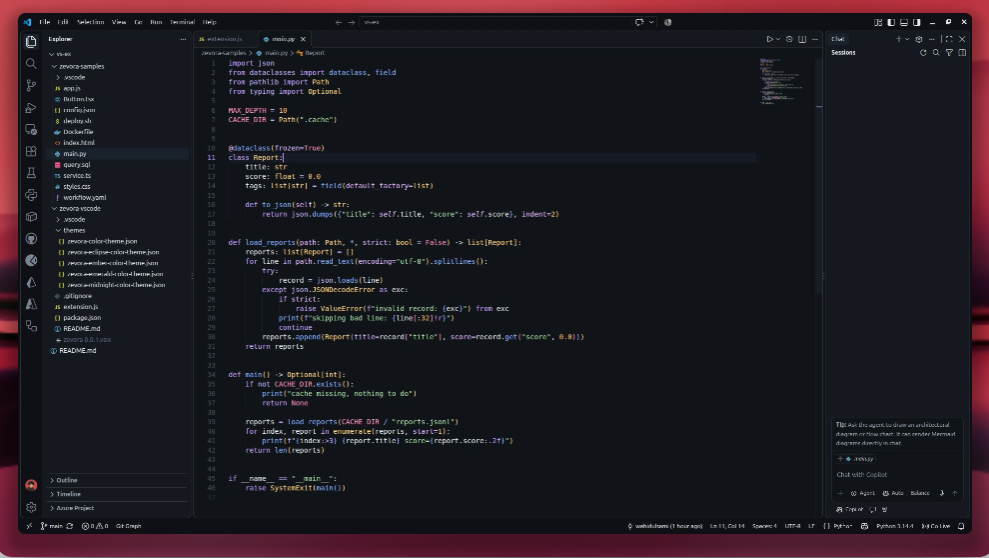Viewport: 989px width, 558px height.
Task: Open the errors and warnings counter
Action: click(95, 526)
